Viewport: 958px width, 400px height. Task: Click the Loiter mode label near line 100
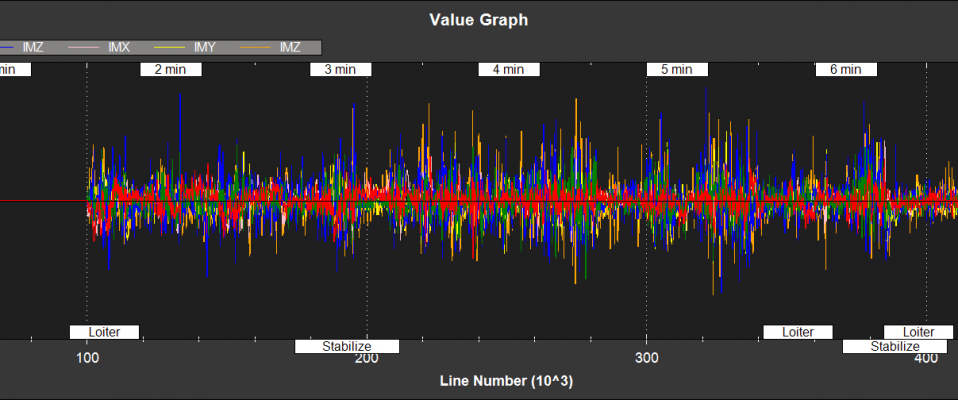click(x=104, y=332)
